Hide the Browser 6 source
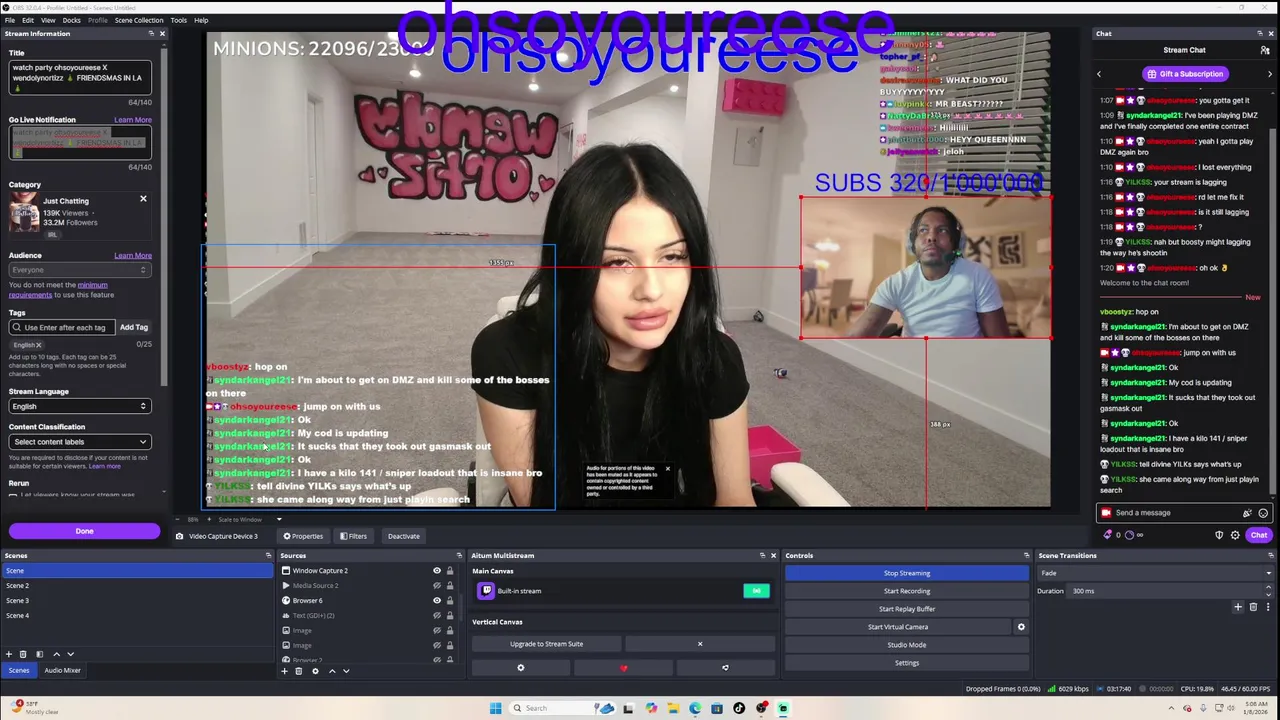Screen dimensions: 1280x720 coord(436,601)
